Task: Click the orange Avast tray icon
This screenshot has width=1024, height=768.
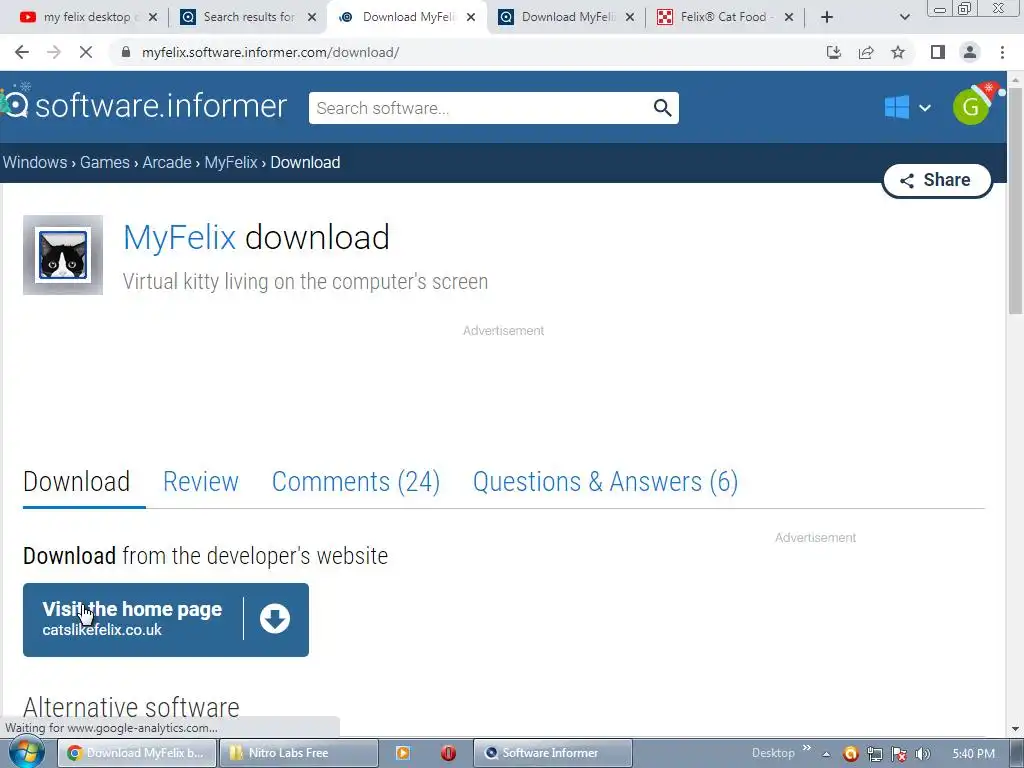Action: click(850, 754)
